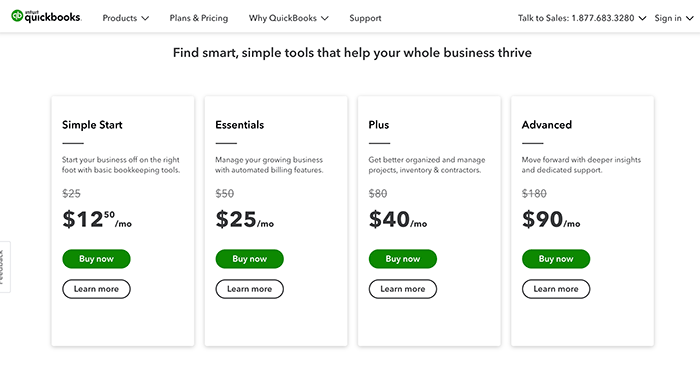Open the Support menu item
This screenshot has height=368, width=700.
[x=365, y=18]
